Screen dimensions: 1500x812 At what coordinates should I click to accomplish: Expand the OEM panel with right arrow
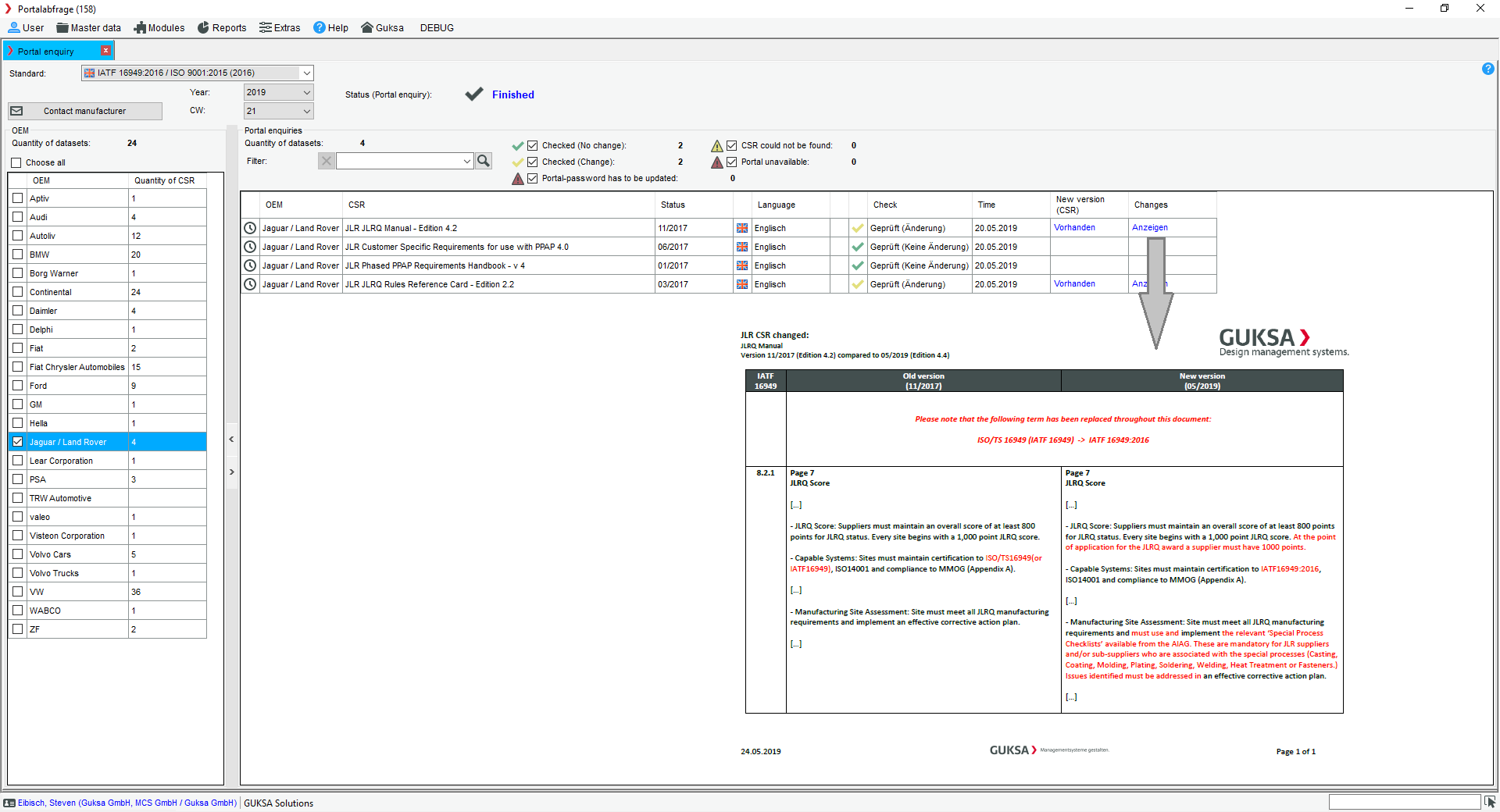pos(231,472)
